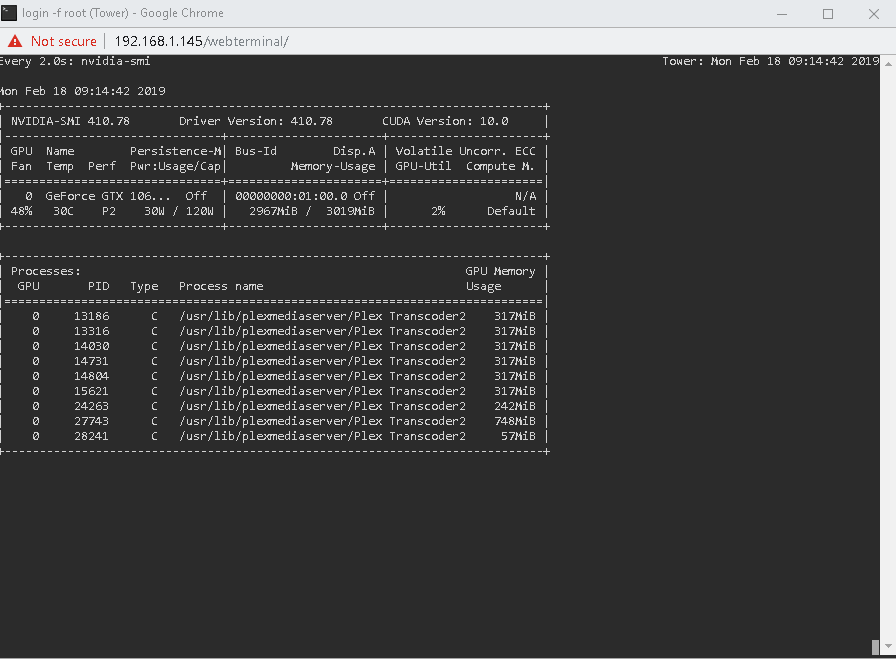The height and width of the screenshot is (659, 896).
Task: Click PID "14804" in process list
Action: (x=91, y=376)
